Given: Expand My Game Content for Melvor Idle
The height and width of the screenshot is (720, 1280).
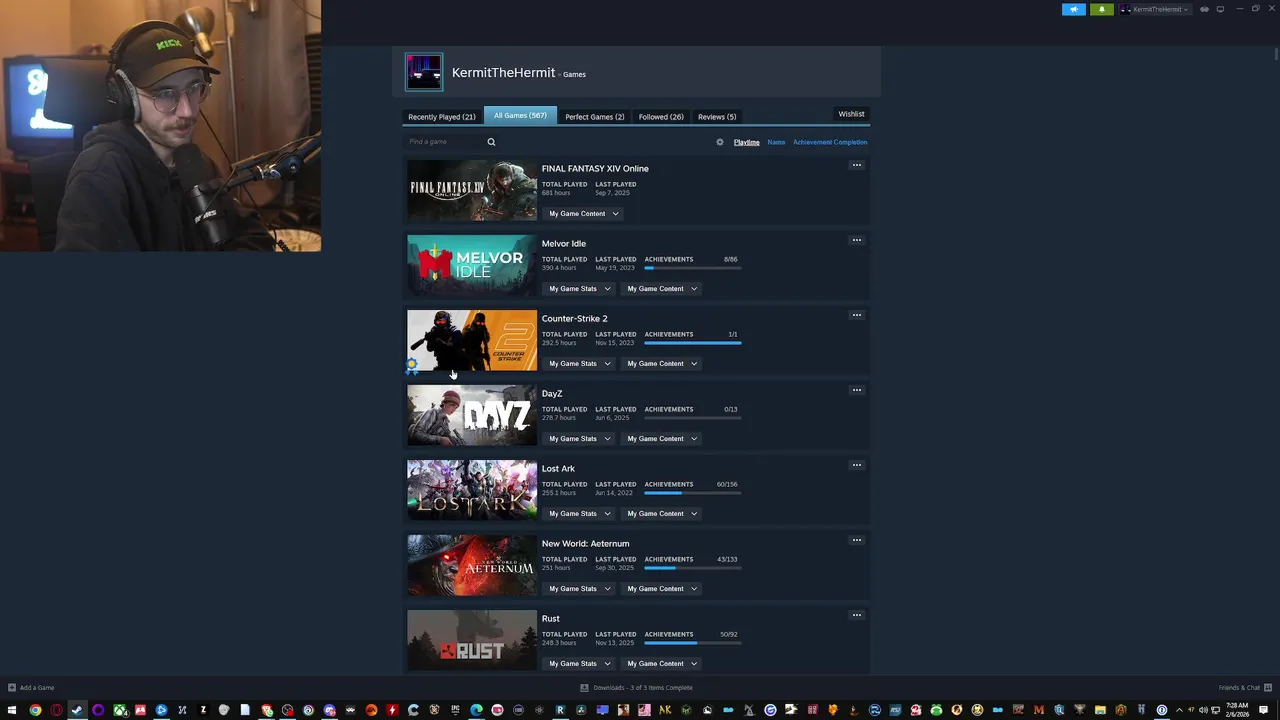Looking at the screenshot, I should [x=662, y=289].
